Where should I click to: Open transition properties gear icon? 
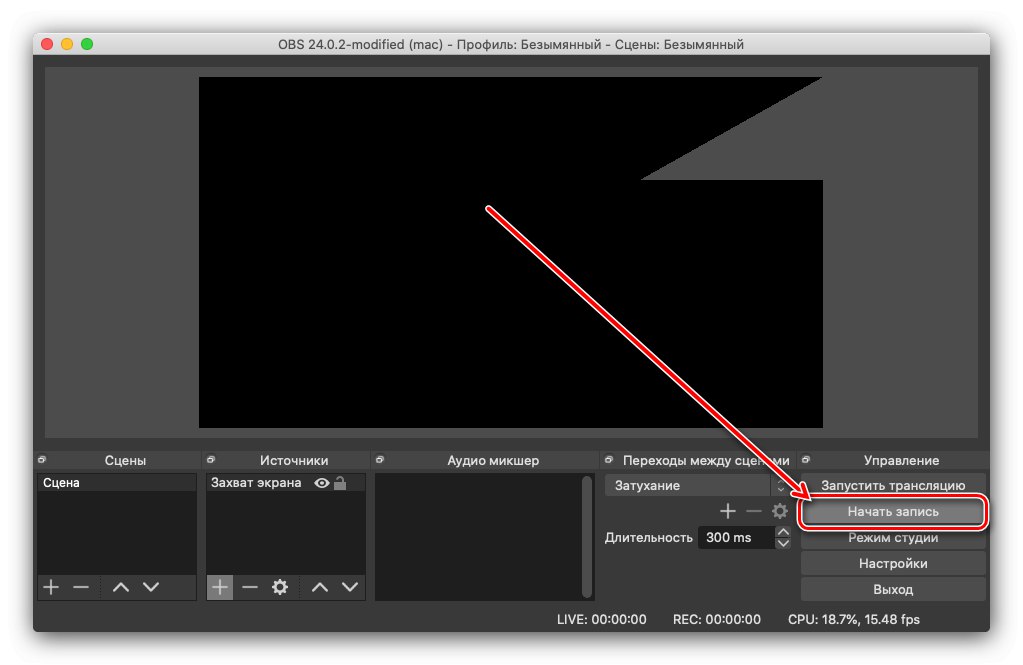tap(780, 511)
